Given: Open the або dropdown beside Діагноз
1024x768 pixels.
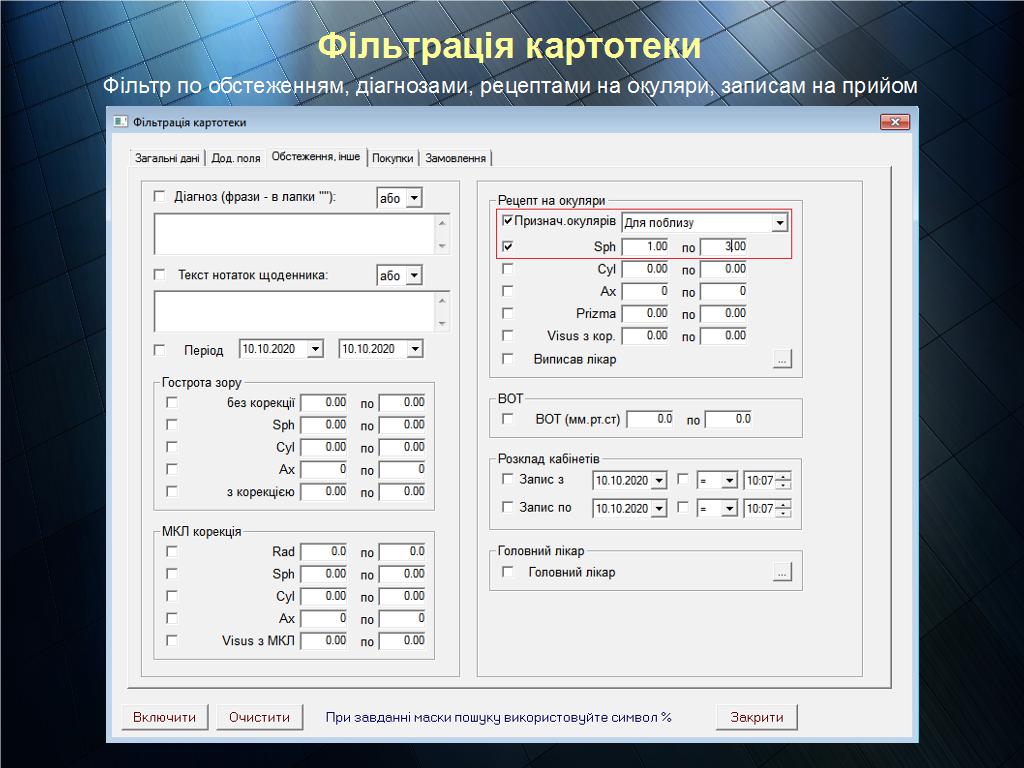Looking at the screenshot, I should coord(414,198).
